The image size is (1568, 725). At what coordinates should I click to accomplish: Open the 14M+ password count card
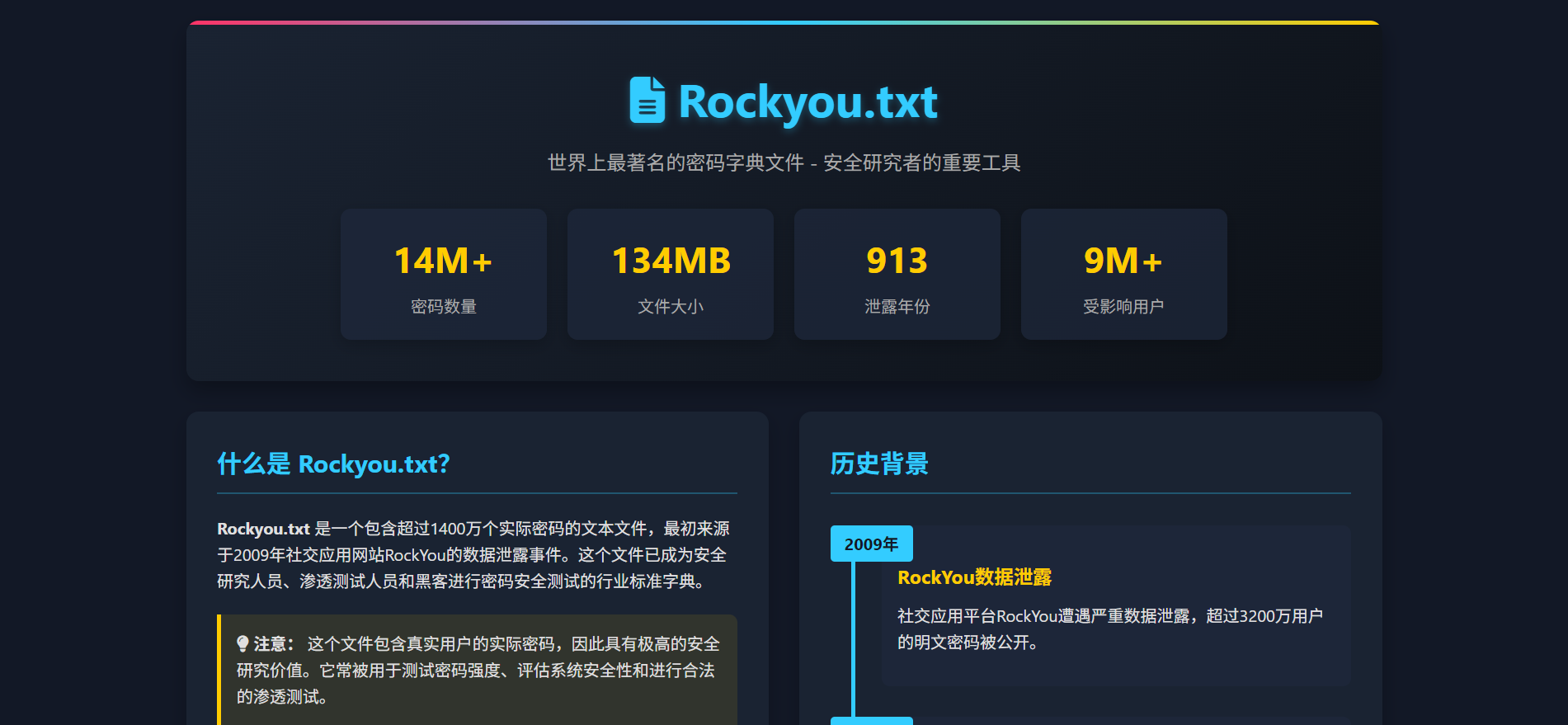pyautogui.click(x=443, y=273)
